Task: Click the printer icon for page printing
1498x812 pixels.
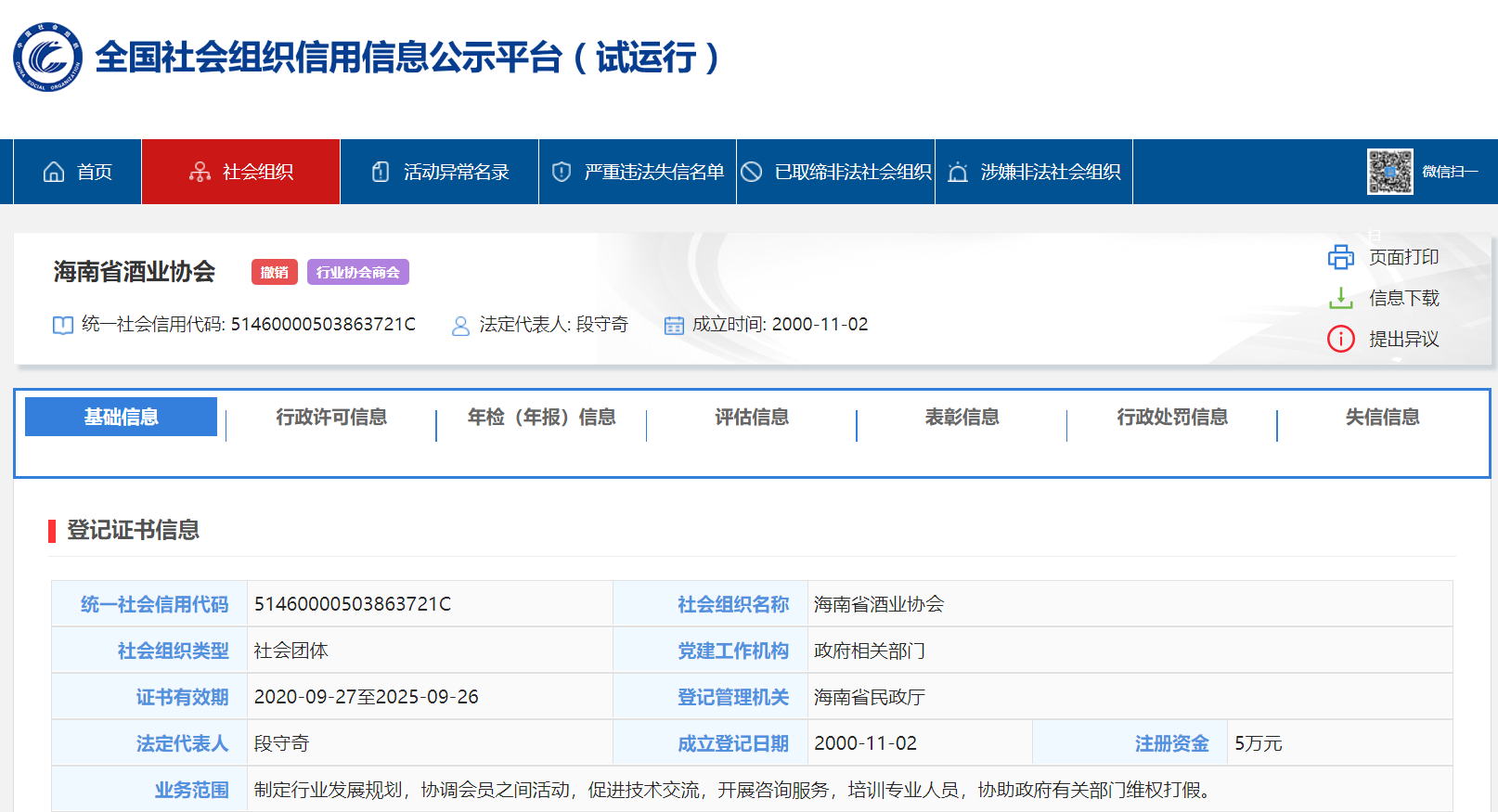Action: pyautogui.click(x=1340, y=257)
